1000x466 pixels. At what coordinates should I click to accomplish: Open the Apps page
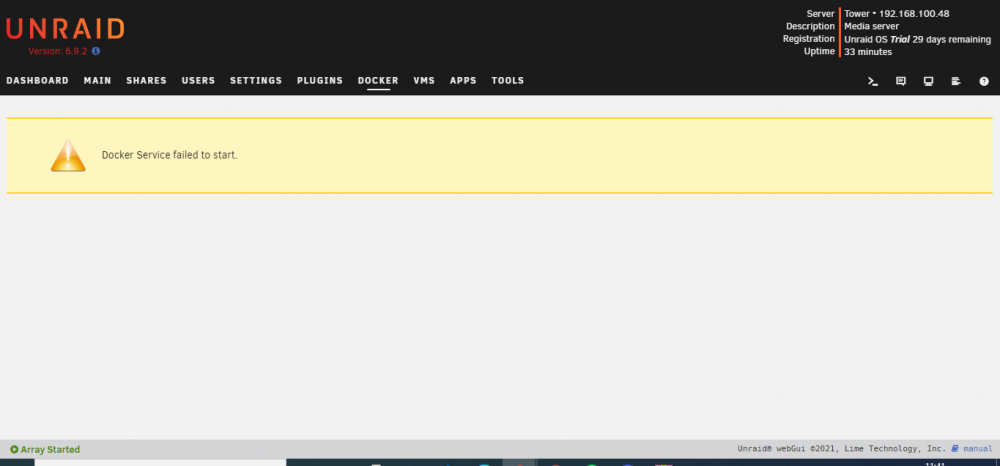[463, 81]
